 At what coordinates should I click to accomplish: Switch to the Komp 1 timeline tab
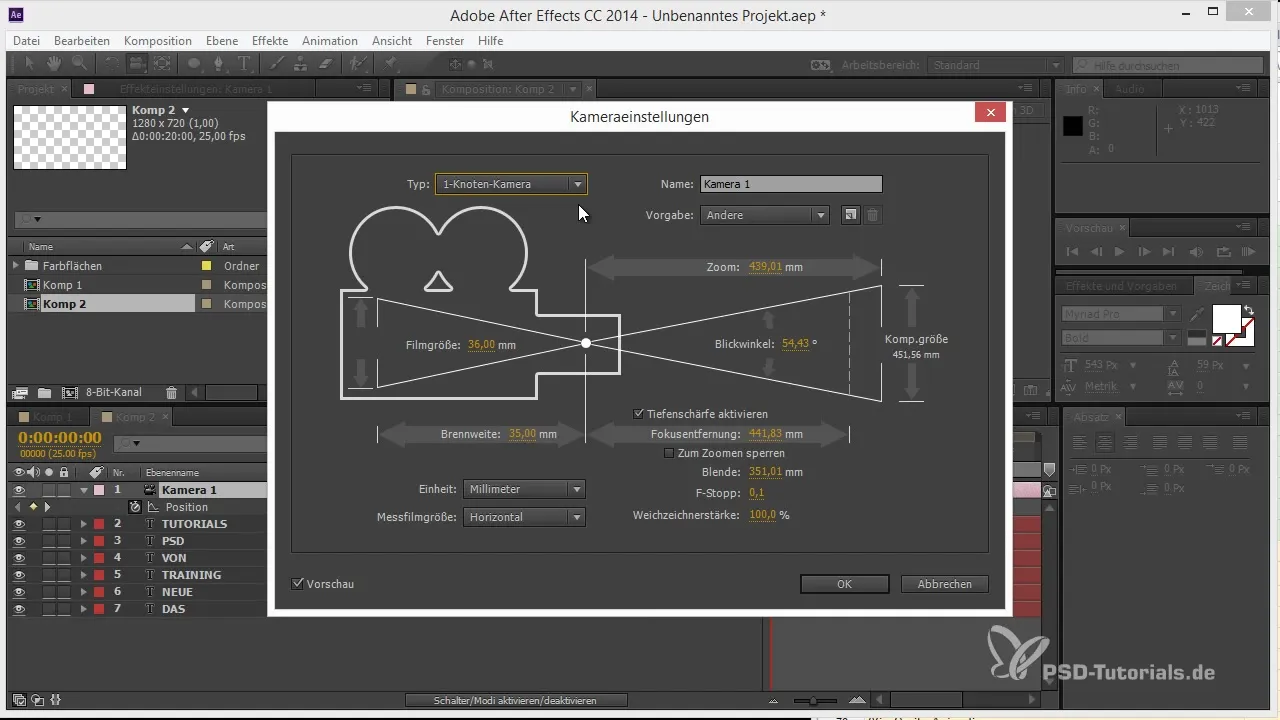tap(46, 417)
